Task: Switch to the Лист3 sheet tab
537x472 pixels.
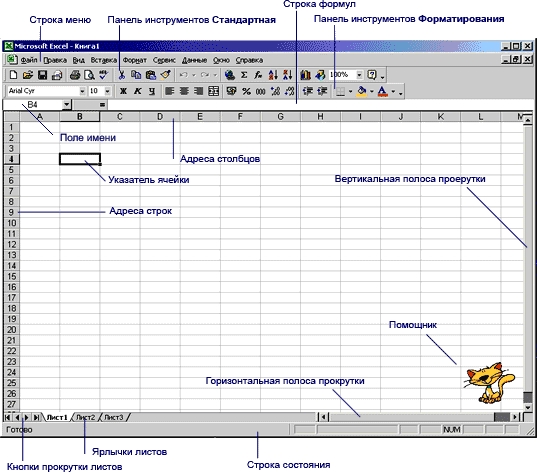Action: (113, 417)
